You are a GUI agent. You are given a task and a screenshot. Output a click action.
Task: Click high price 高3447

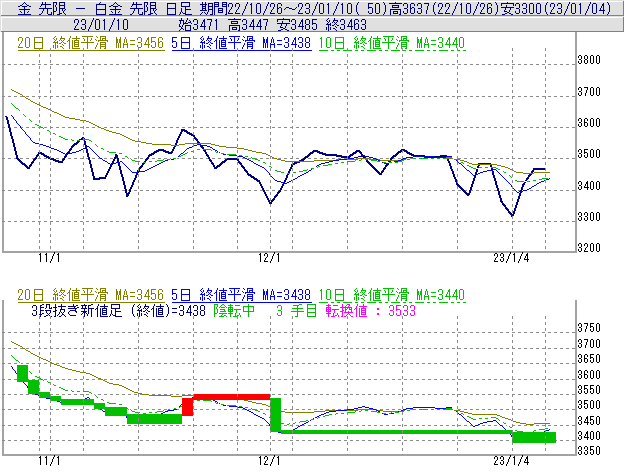[248, 25]
